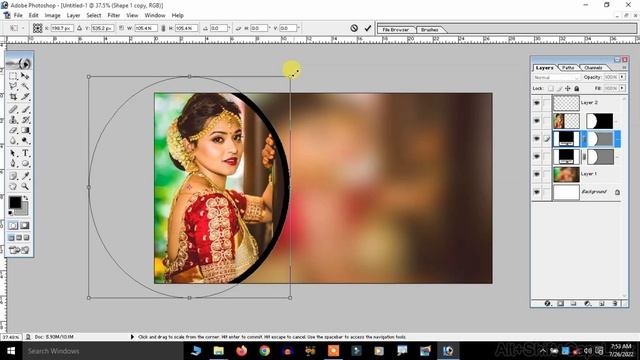The height and width of the screenshot is (360, 640).
Task: Create a new layer from panel bottom
Action: pyautogui.click(x=601, y=303)
